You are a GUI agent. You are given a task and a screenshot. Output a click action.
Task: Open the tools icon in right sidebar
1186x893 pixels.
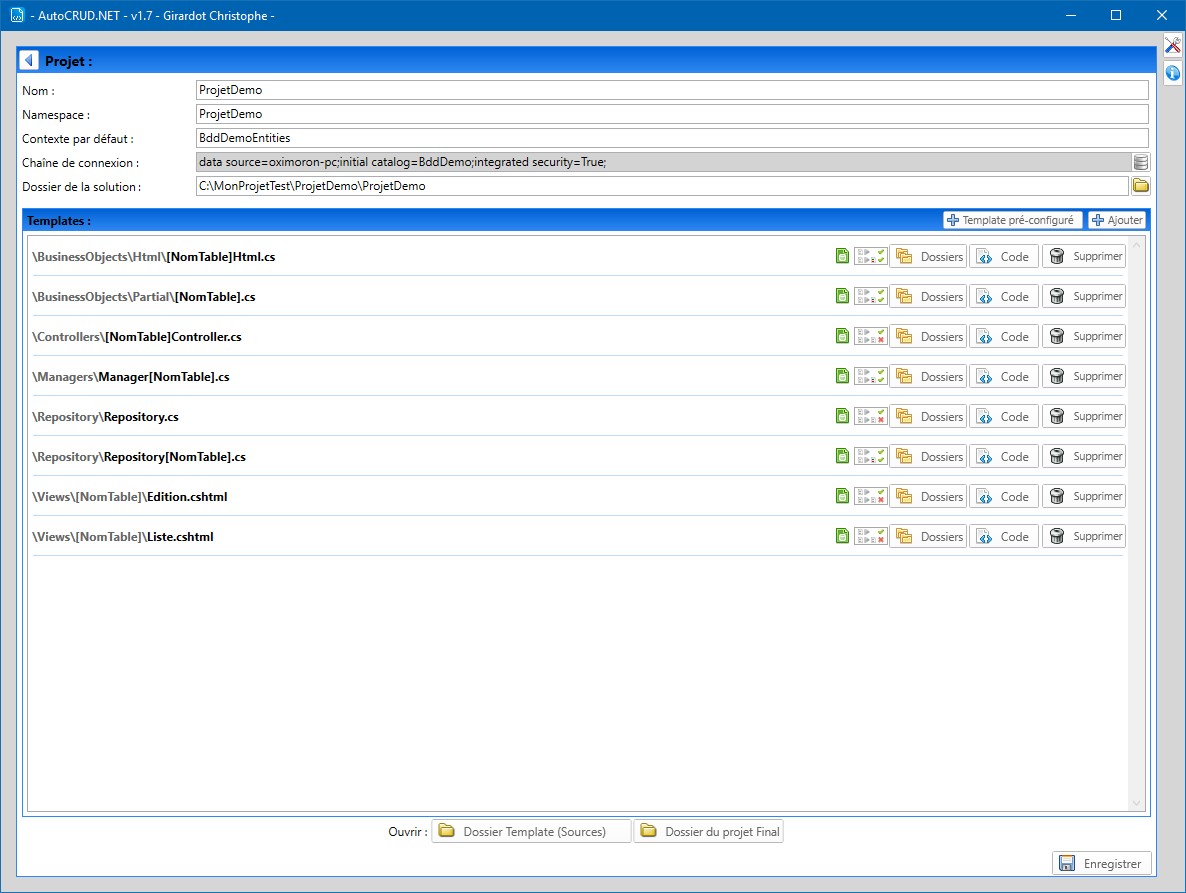1172,46
